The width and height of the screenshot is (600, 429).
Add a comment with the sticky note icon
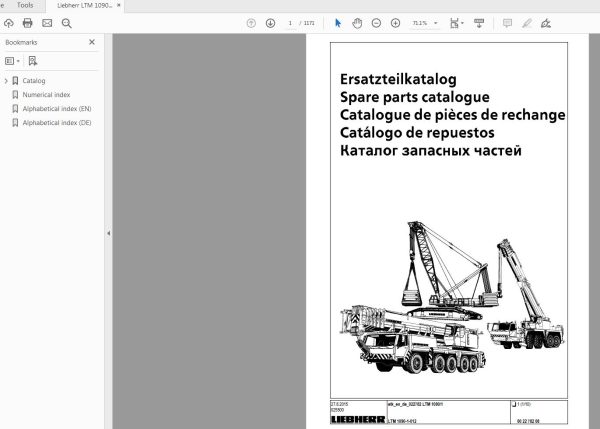pos(508,23)
